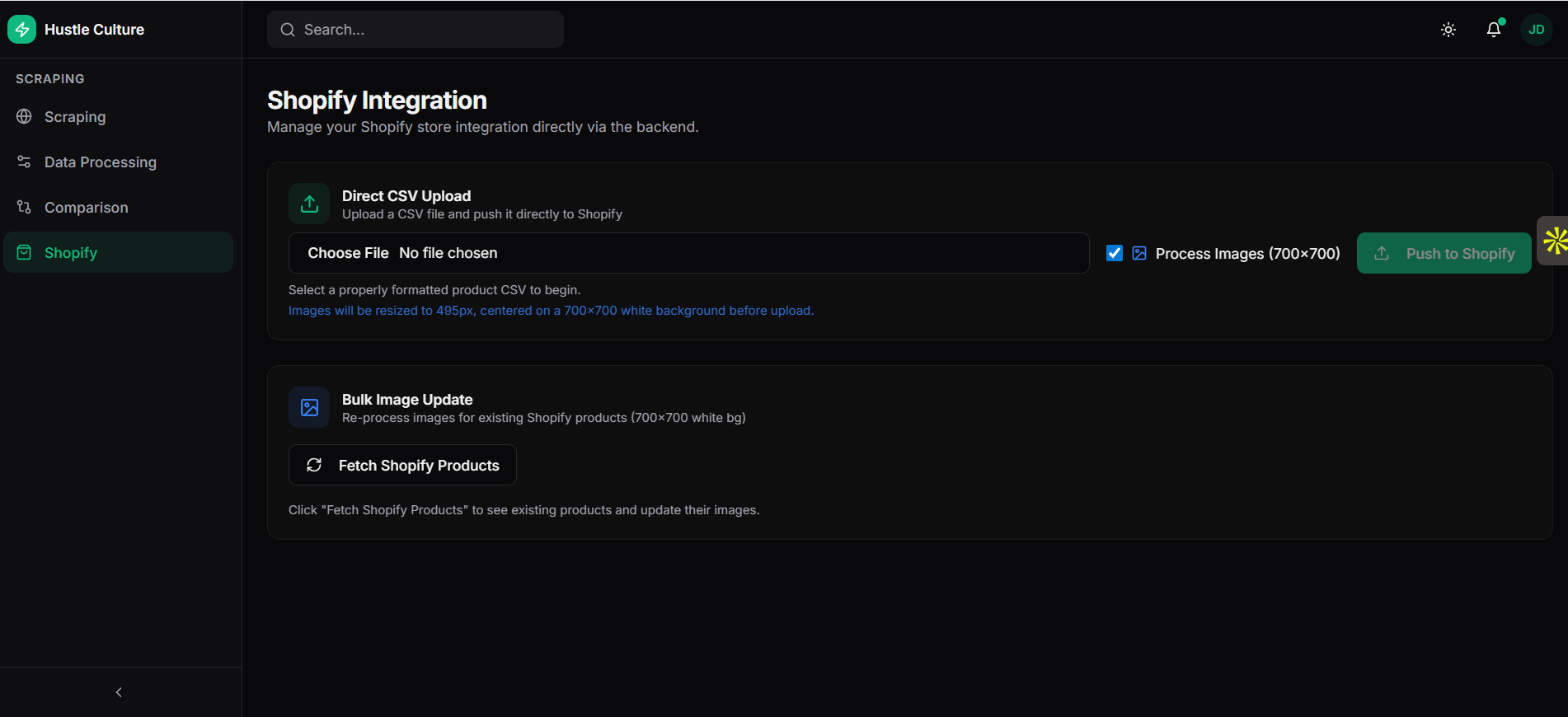Click the Hustle Culture lightning logo
1568x717 pixels.
coord(22,30)
